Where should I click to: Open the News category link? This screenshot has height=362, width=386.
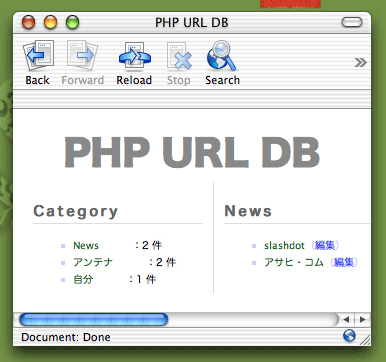coord(86,246)
